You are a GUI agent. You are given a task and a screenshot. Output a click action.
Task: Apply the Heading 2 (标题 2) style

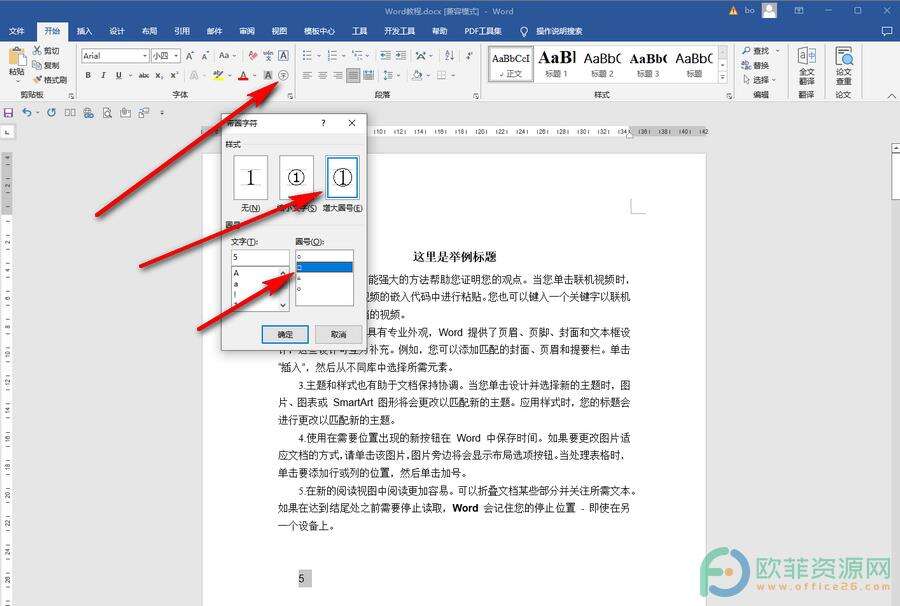tap(602, 64)
